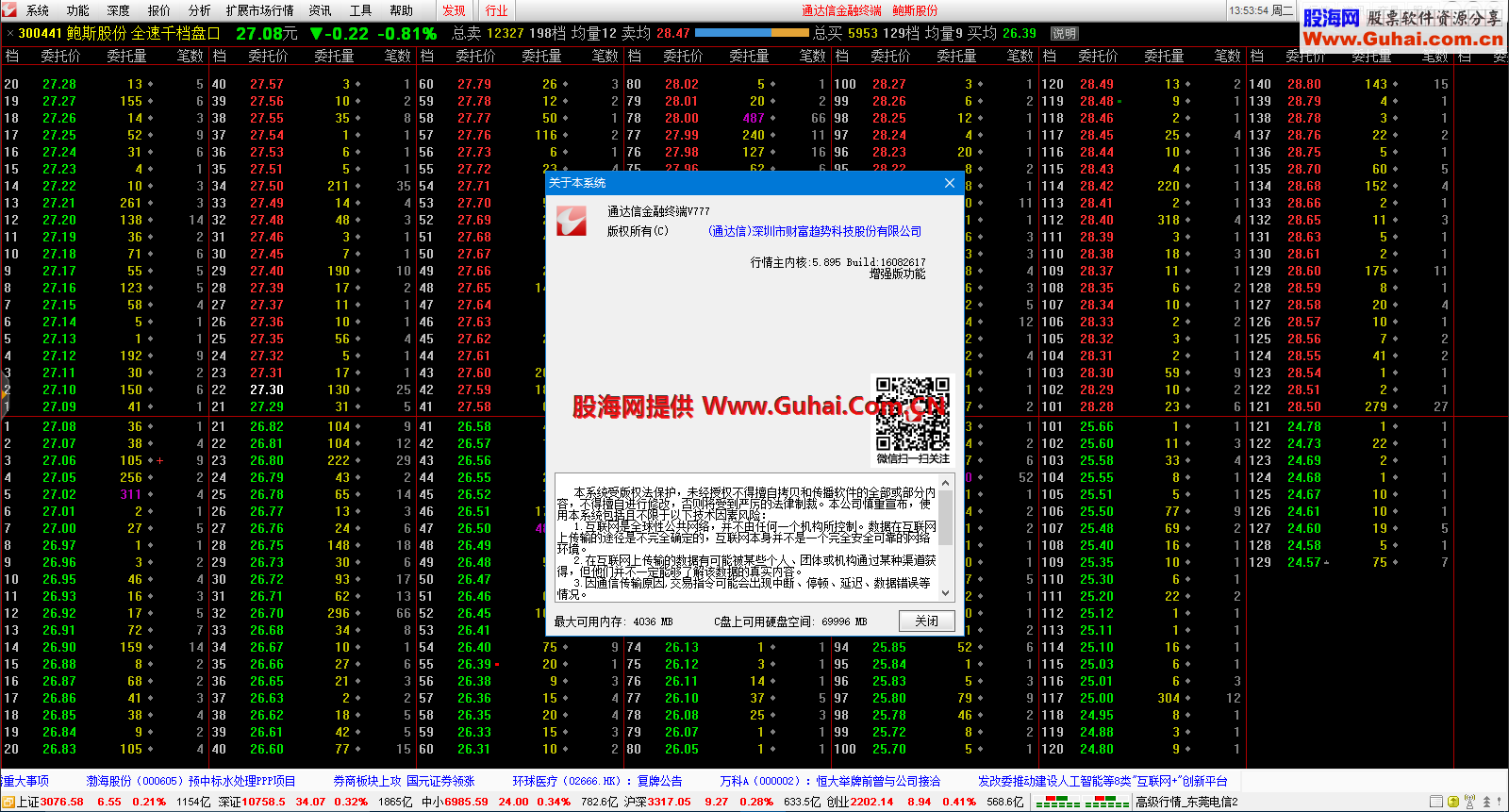Click the sell order price 27.28 at level 20

pos(59,84)
